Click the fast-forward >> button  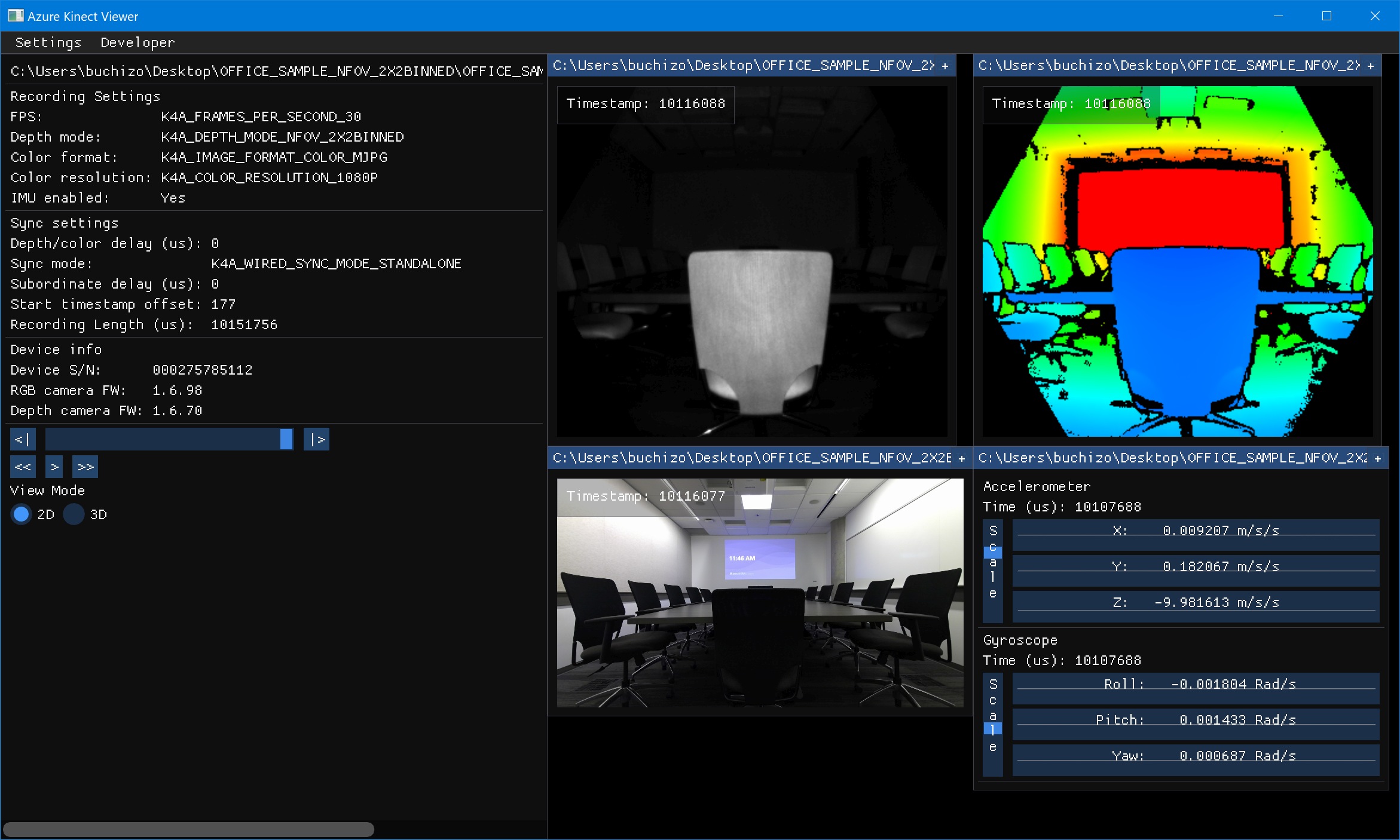tap(85, 467)
